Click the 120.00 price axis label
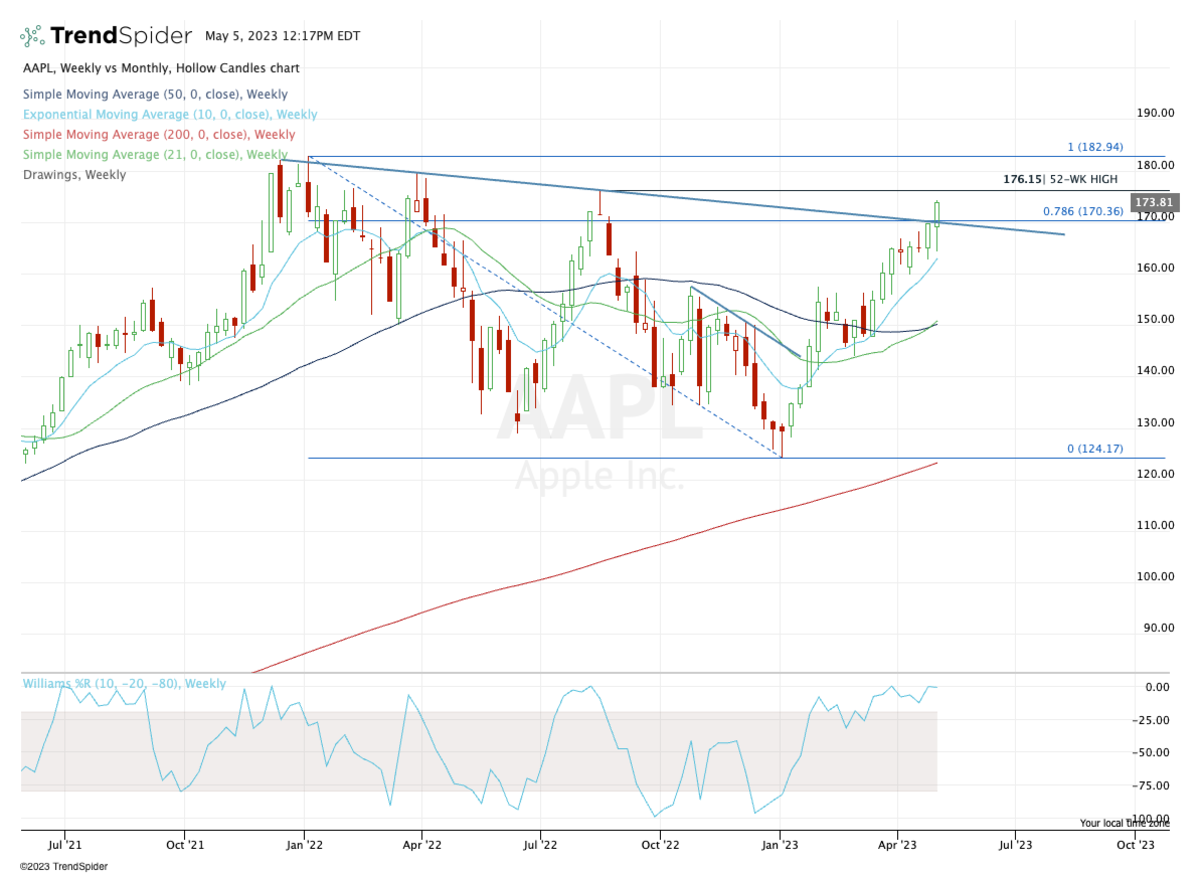The image size is (1200, 876). [x=1154, y=474]
